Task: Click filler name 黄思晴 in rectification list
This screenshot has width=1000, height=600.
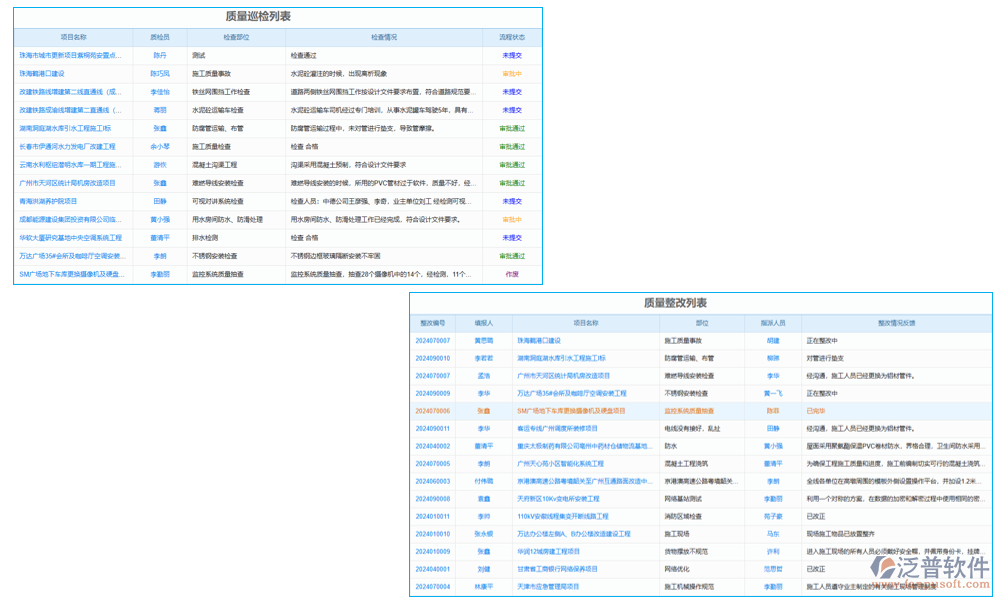Action: click(484, 338)
